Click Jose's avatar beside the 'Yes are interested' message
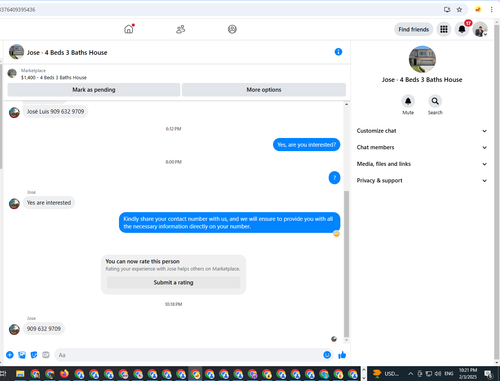The width and height of the screenshot is (500, 381). 14,203
